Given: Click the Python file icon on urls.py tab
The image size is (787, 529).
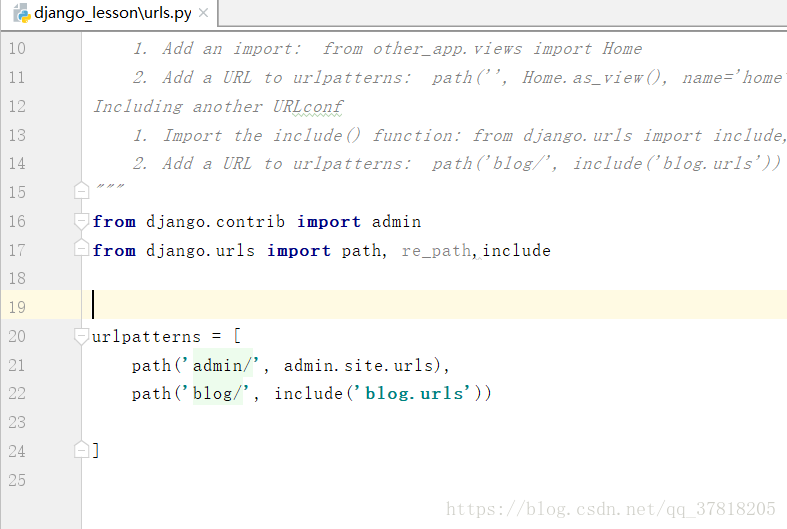Looking at the screenshot, I should 22,13.
